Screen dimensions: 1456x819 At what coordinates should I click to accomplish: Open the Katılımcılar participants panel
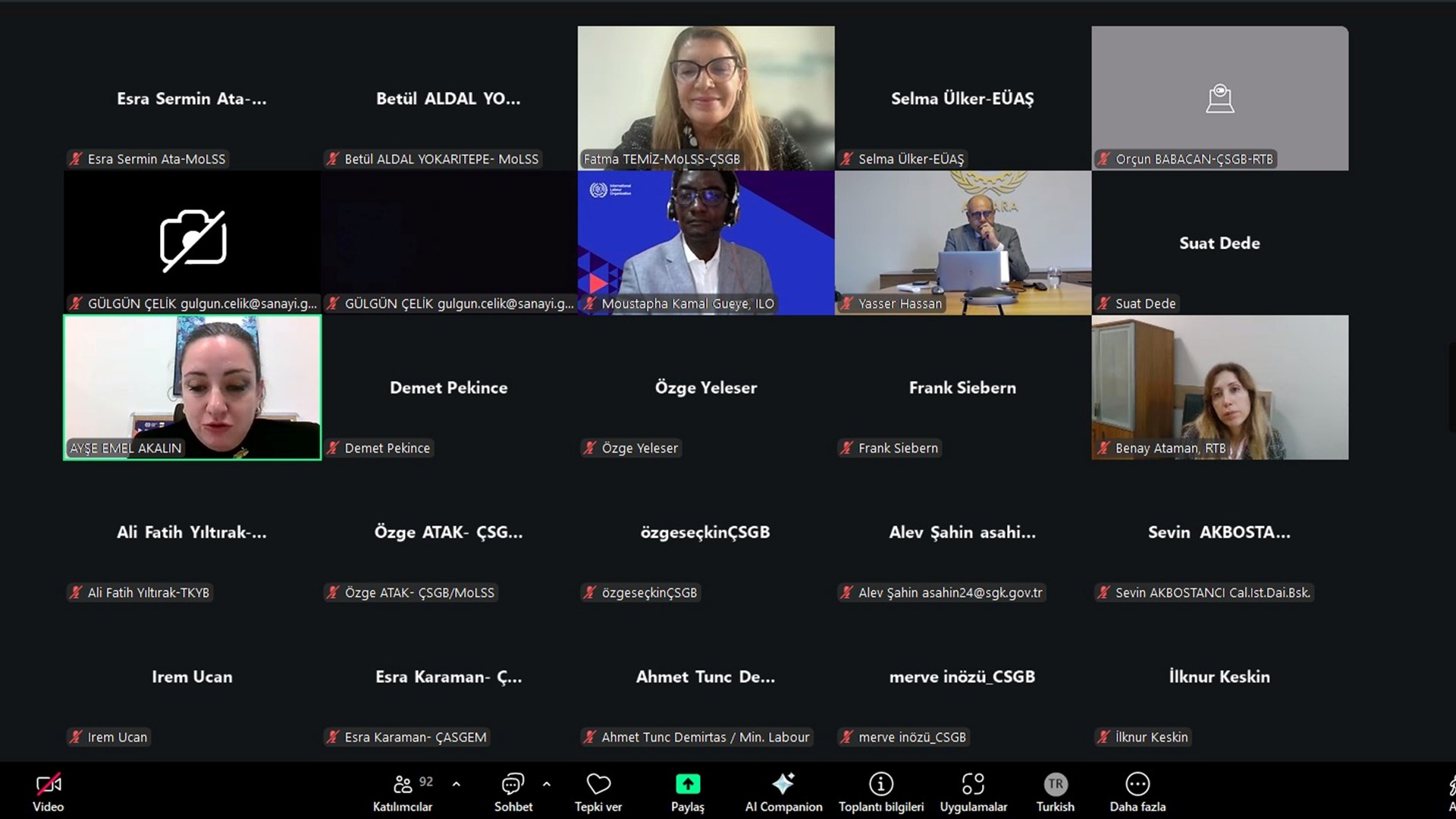tap(403, 784)
